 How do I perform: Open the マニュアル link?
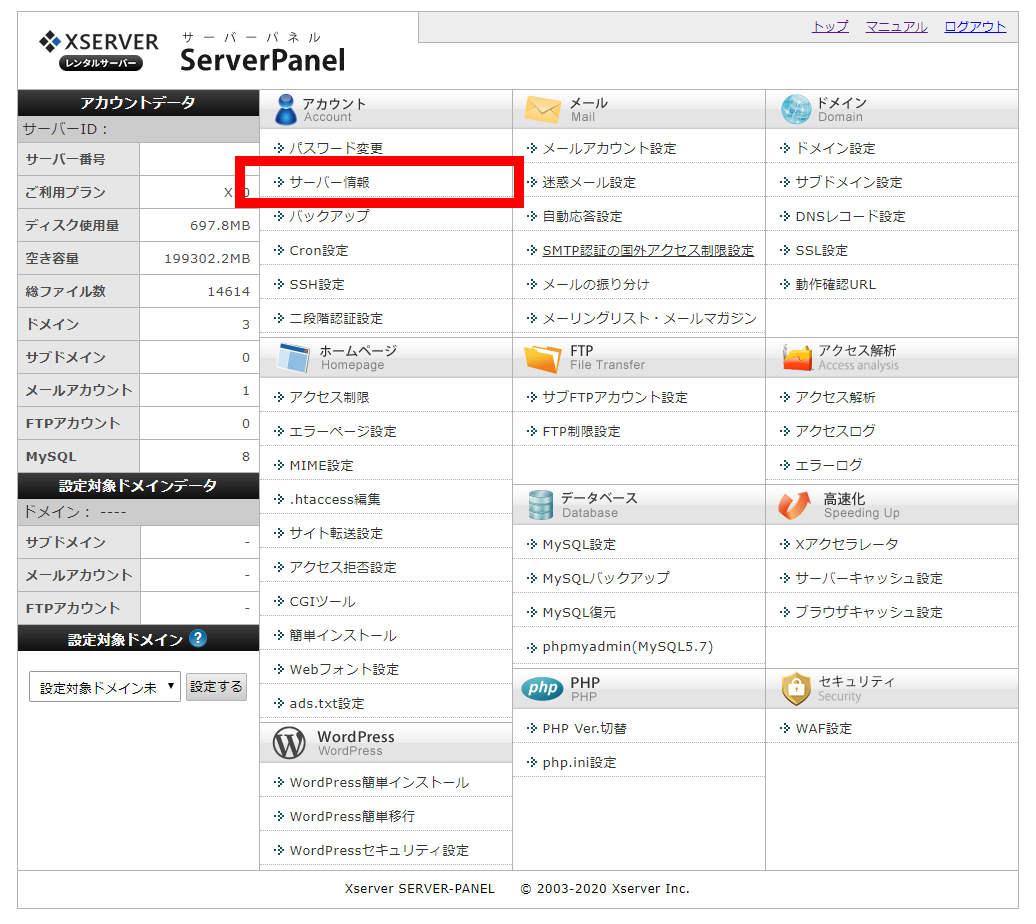[x=896, y=26]
